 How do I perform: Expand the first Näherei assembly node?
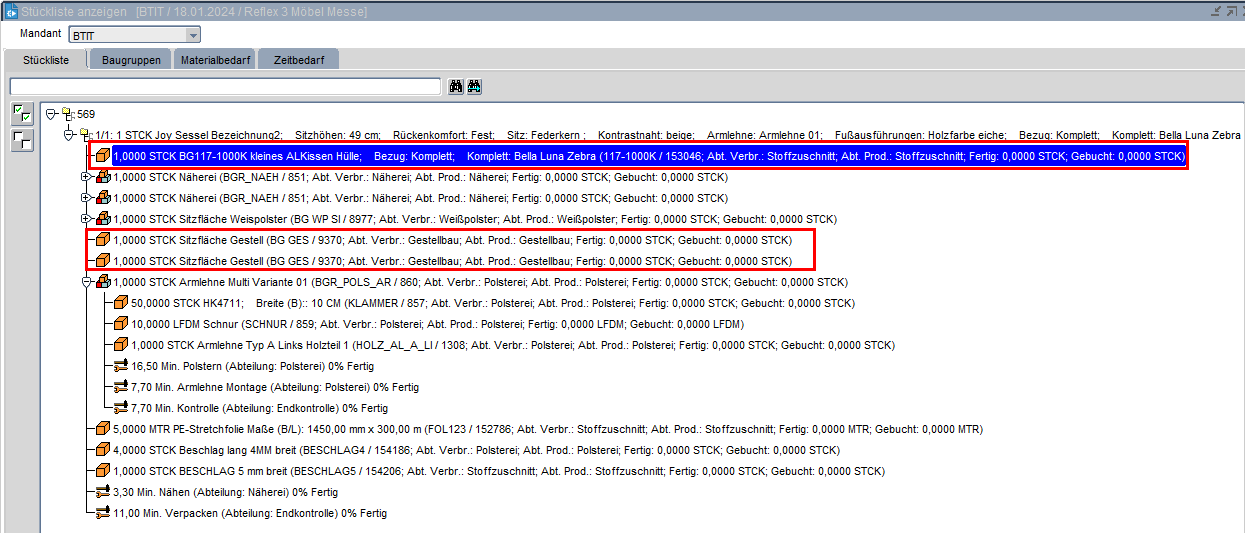click(x=86, y=177)
